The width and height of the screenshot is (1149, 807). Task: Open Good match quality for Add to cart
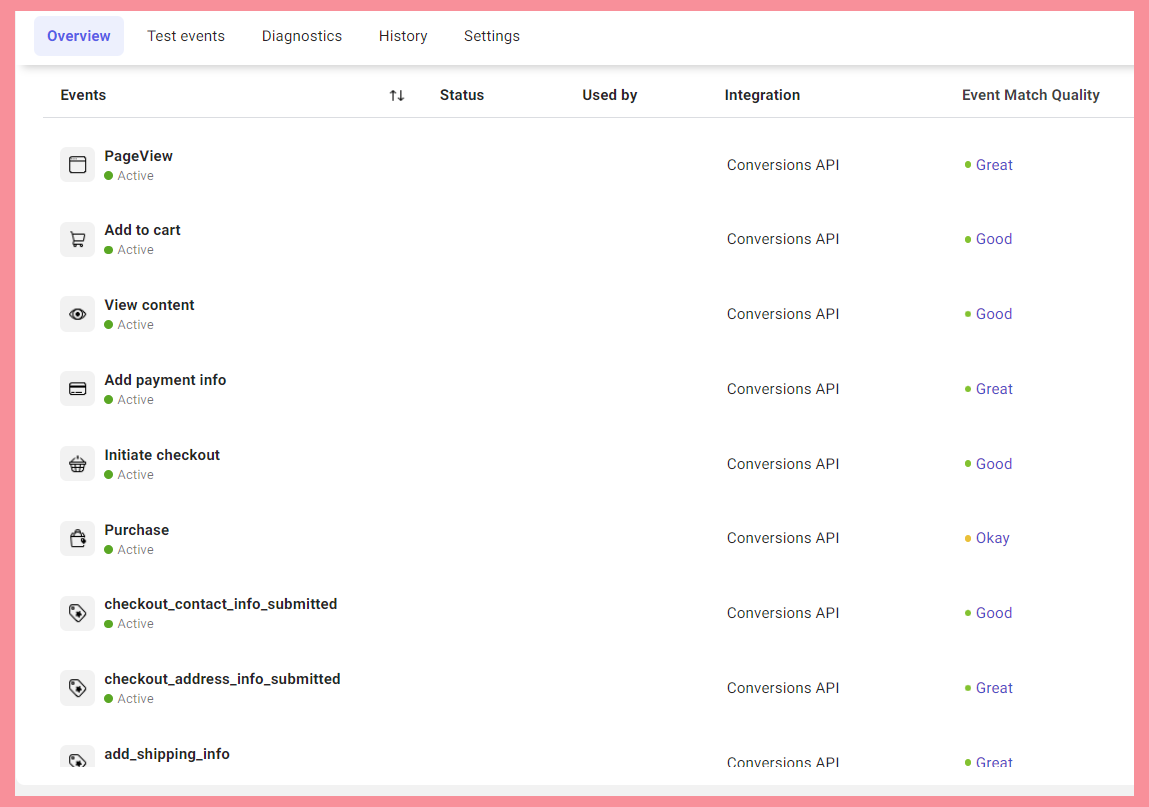coord(994,239)
